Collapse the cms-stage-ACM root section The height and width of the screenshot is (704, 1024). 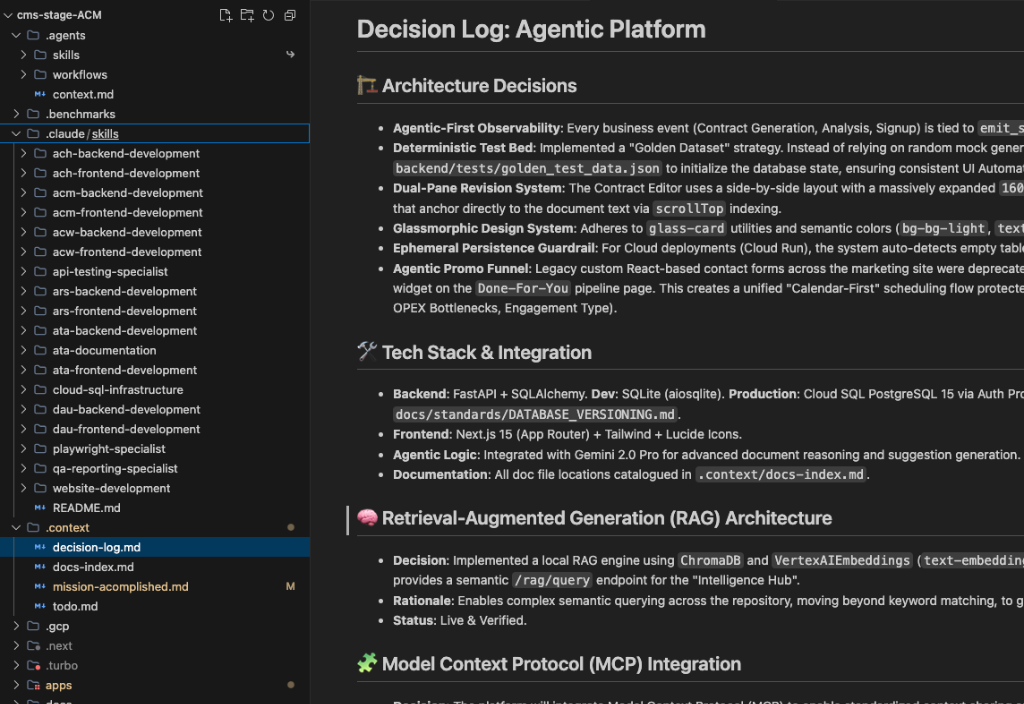(x=8, y=15)
